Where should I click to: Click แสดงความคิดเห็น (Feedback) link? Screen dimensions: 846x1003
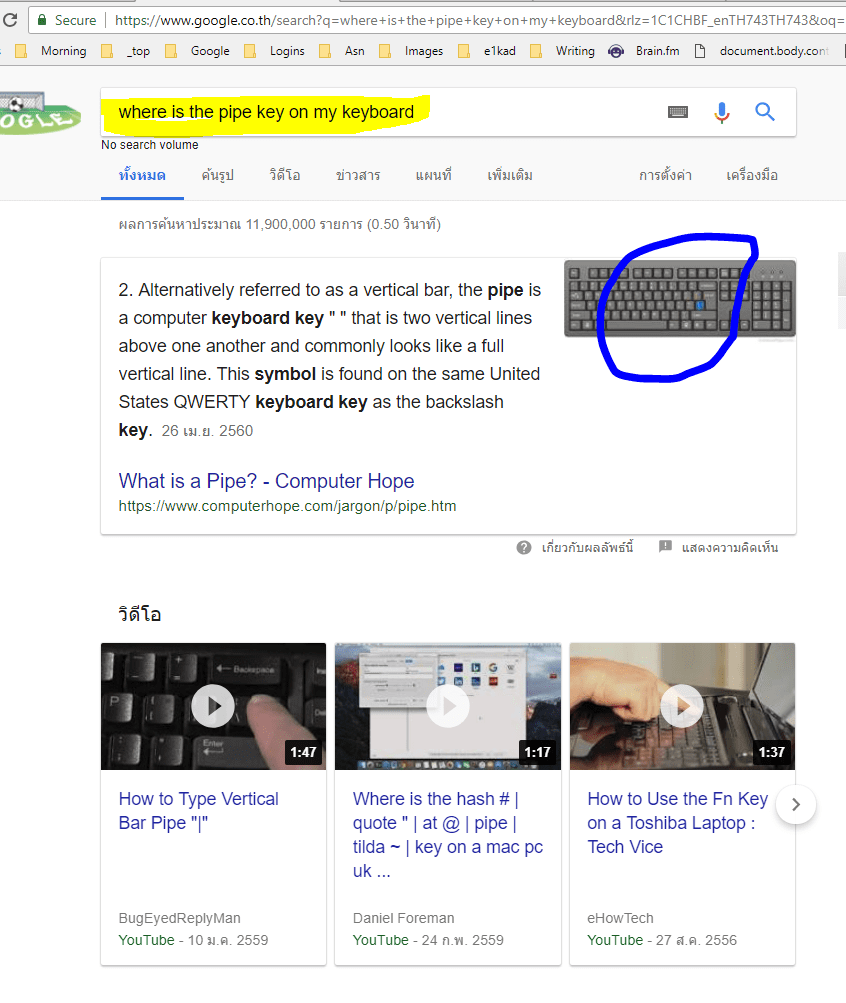730,548
